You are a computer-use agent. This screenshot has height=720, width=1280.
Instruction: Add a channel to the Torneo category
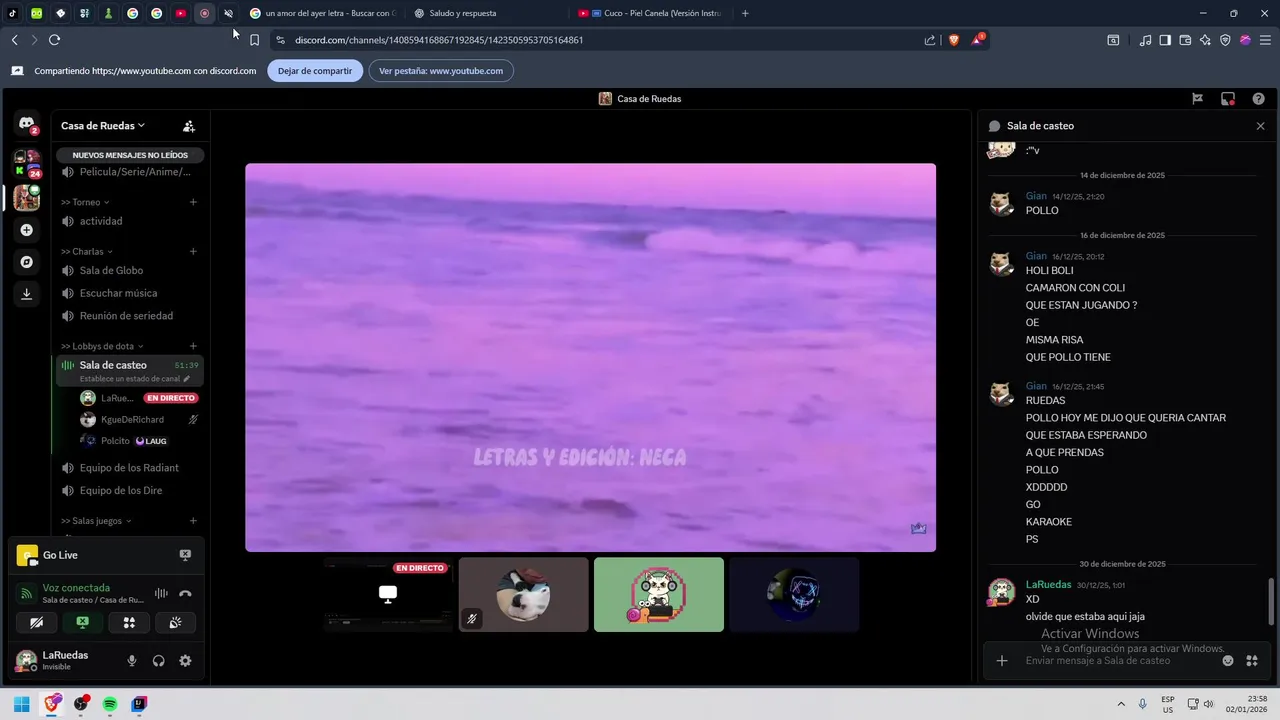click(193, 202)
